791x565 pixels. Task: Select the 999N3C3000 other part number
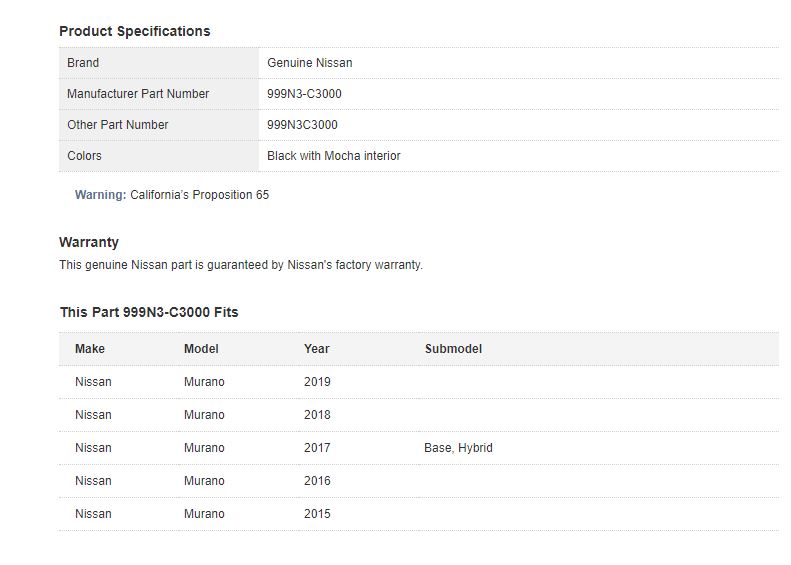pos(302,125)
